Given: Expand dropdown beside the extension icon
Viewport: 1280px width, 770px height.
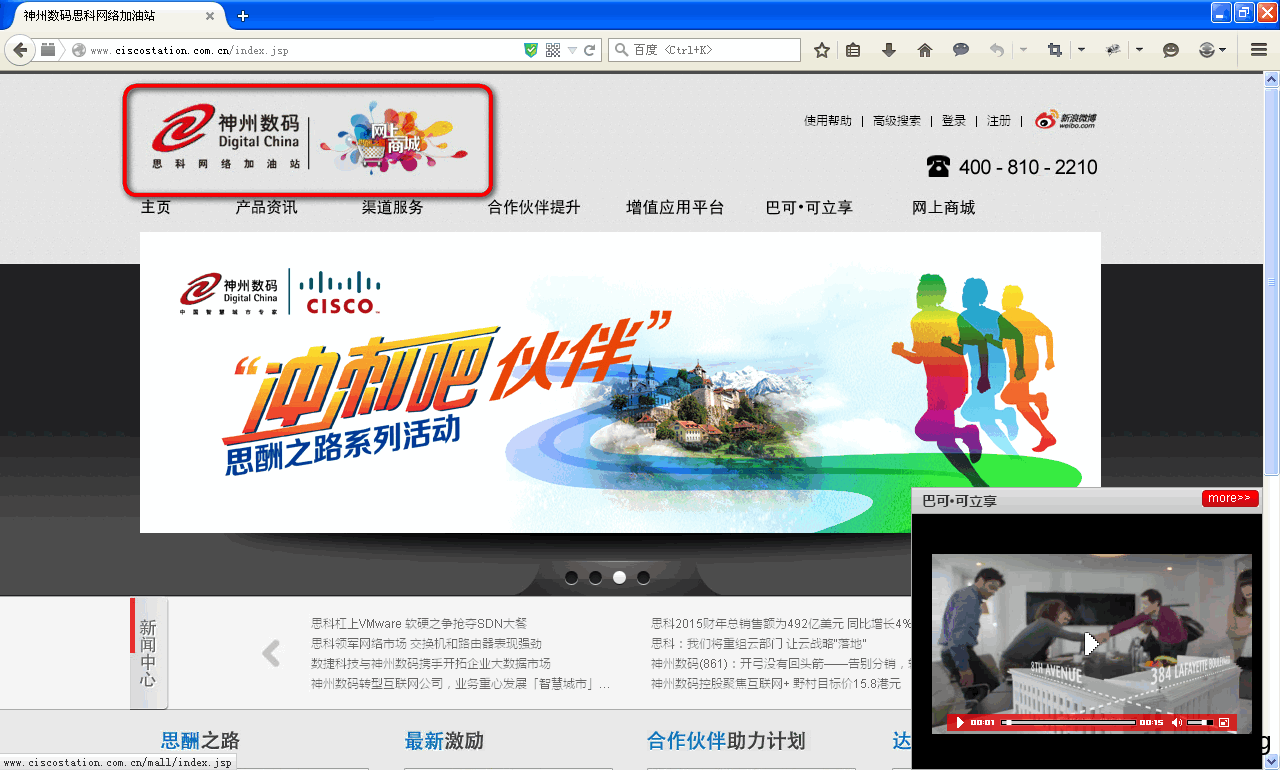Looking at the screenshot, I should tap(1139, 50).
